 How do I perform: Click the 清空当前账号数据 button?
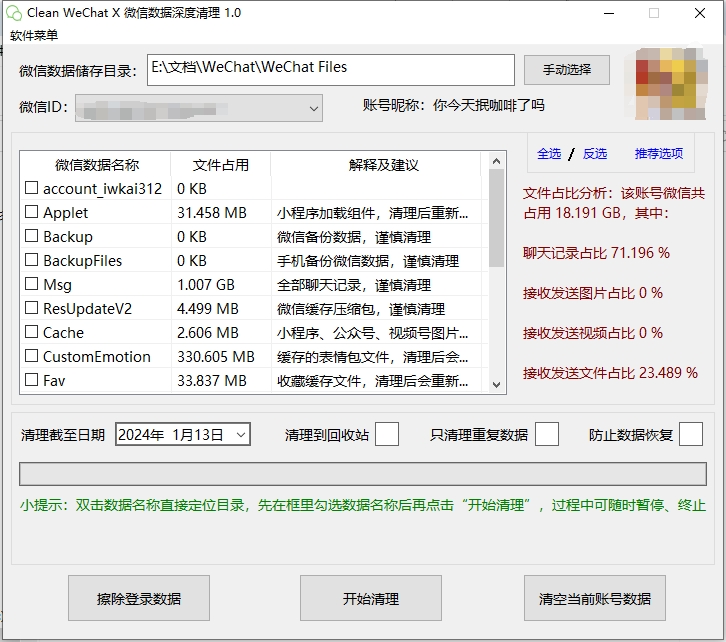pos(595,598)
